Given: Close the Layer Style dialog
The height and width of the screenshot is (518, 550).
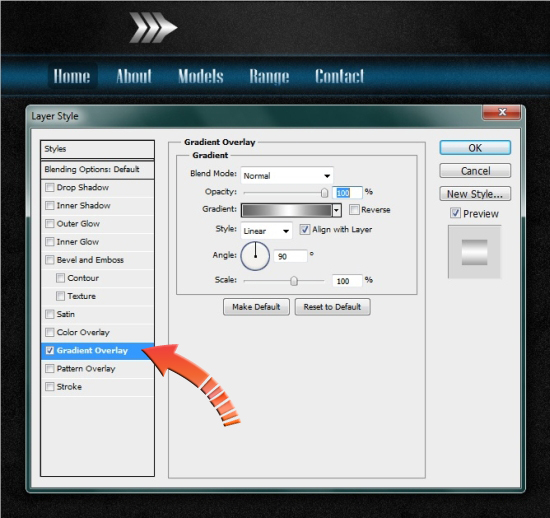Looking at the screenshot, I should pos(502,112).
